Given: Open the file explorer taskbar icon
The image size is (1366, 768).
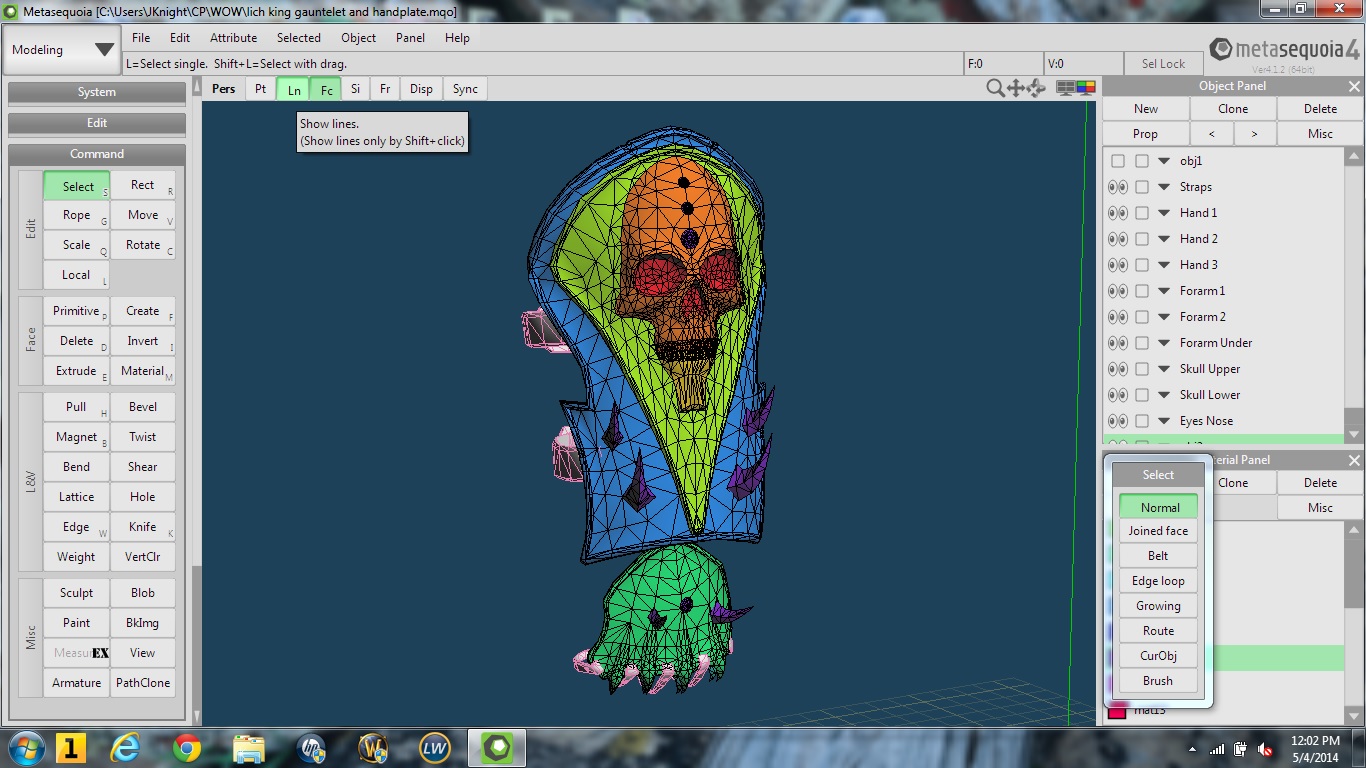Looking at the screenshot, I should tap(248, 747).
